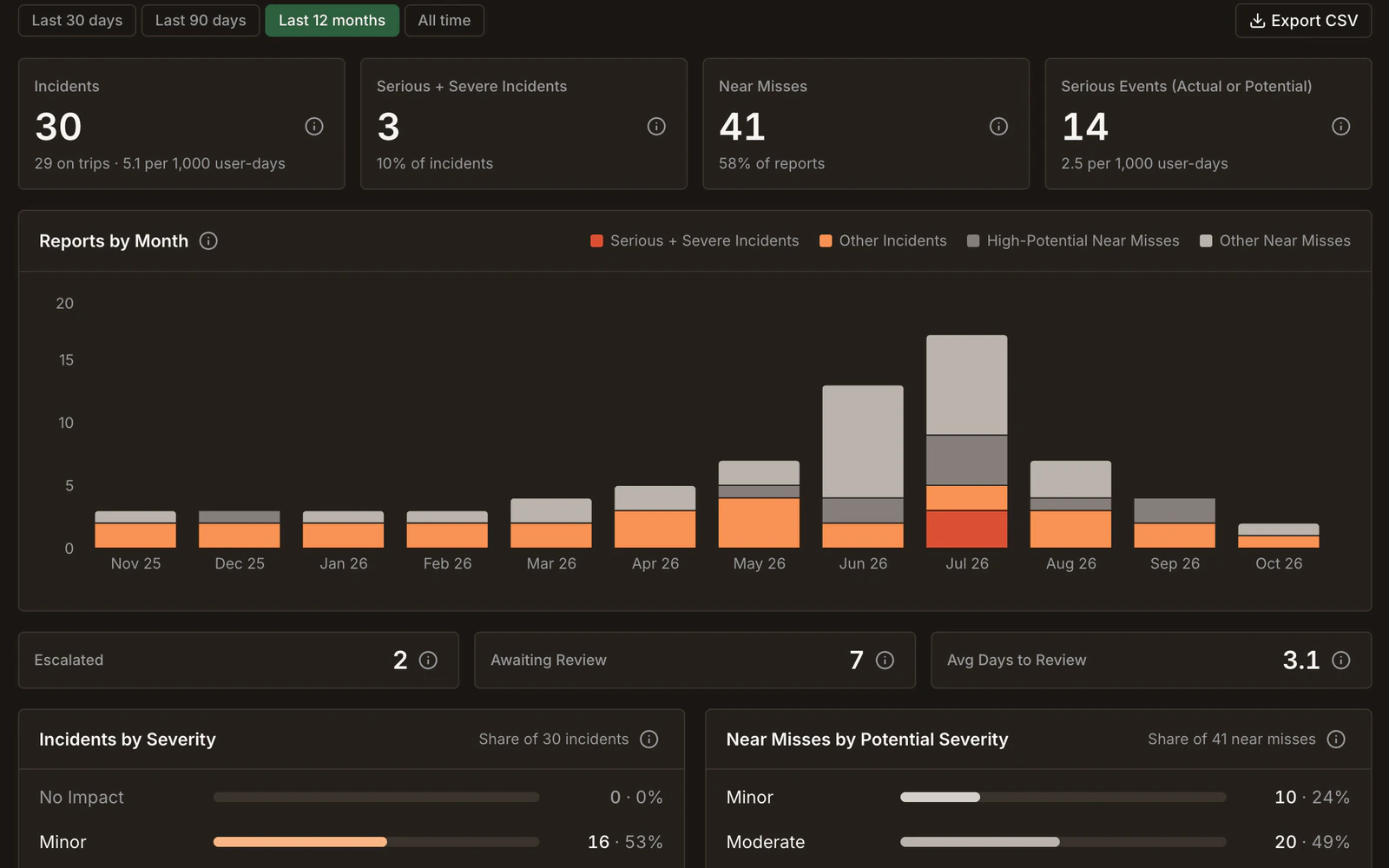Click the '20 · 49%' Moderate value
The height and width of the screenshot is (868, 1389).
(1312, 842)
